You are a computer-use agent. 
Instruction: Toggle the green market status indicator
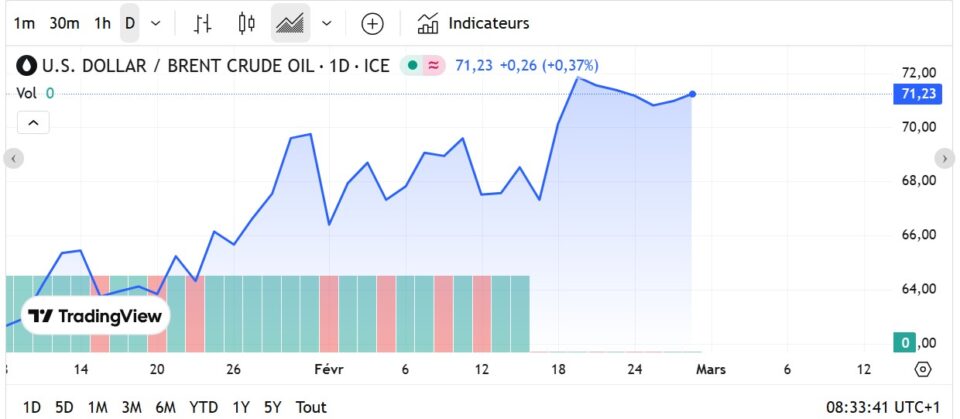point(411,66)
